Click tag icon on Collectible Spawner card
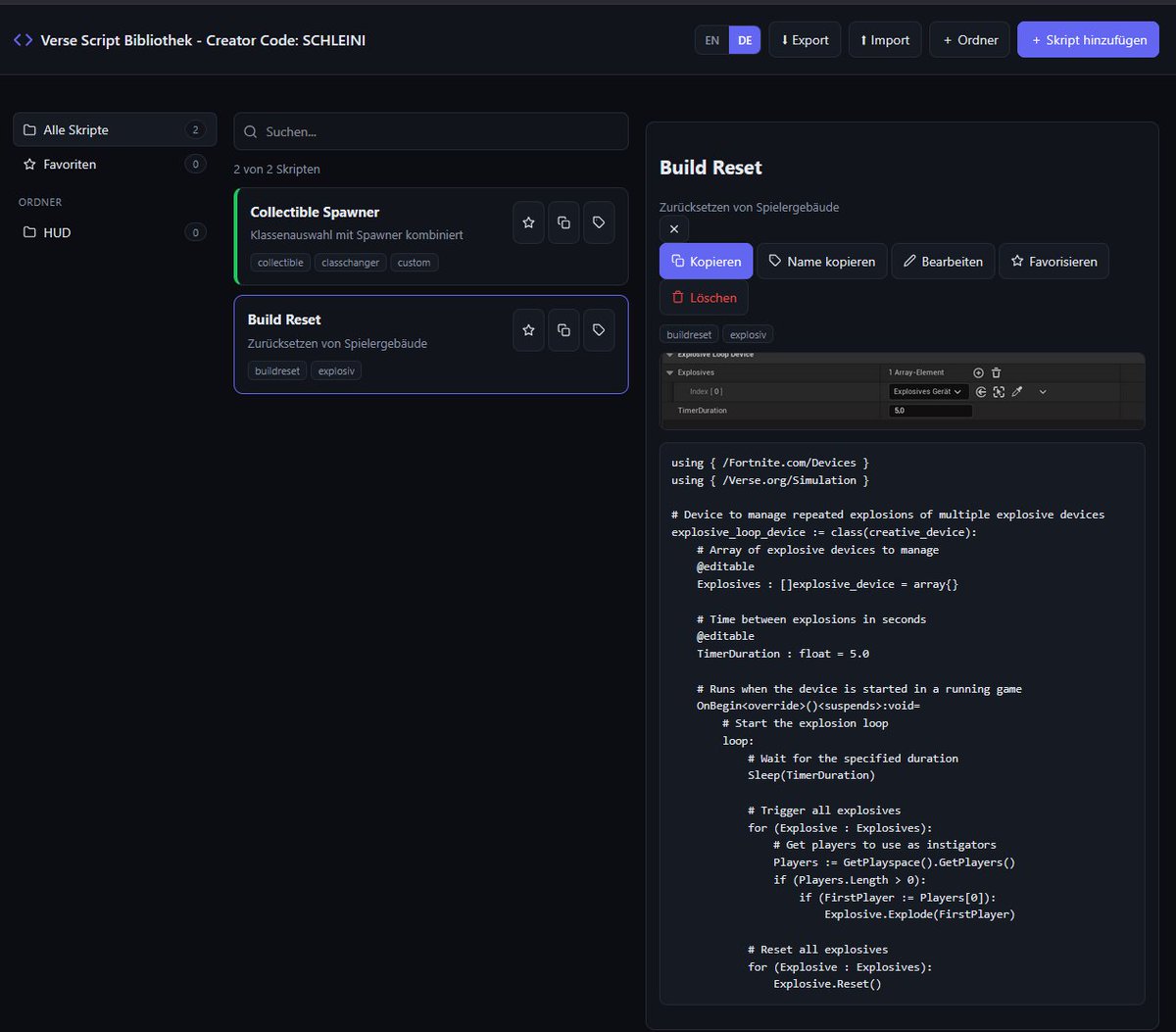This screenshot has width=1176, height=1032. (599, 222)
